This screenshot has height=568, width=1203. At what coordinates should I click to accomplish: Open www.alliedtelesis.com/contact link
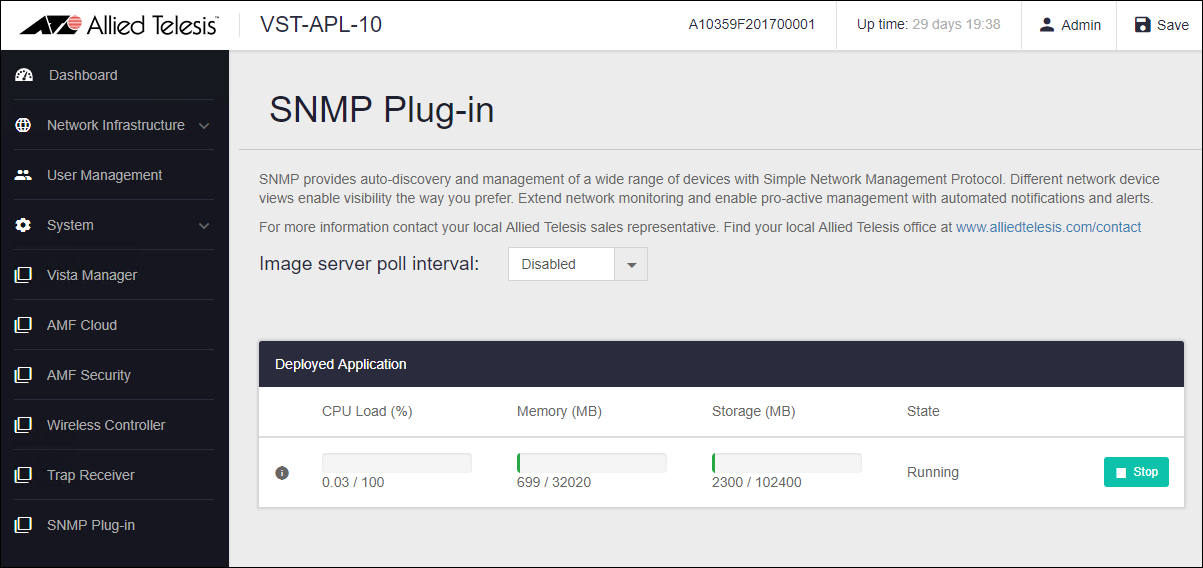point(1048,227)
